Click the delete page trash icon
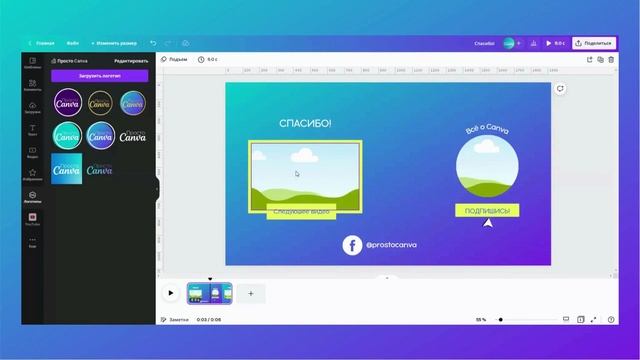This screenshot has width=640, height=360. [611, 60]
